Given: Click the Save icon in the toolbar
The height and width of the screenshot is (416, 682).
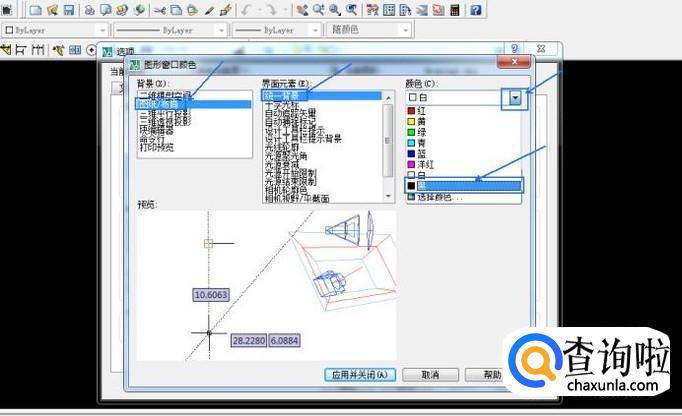Looking at the screenshot, I should [x=69, y=10].
